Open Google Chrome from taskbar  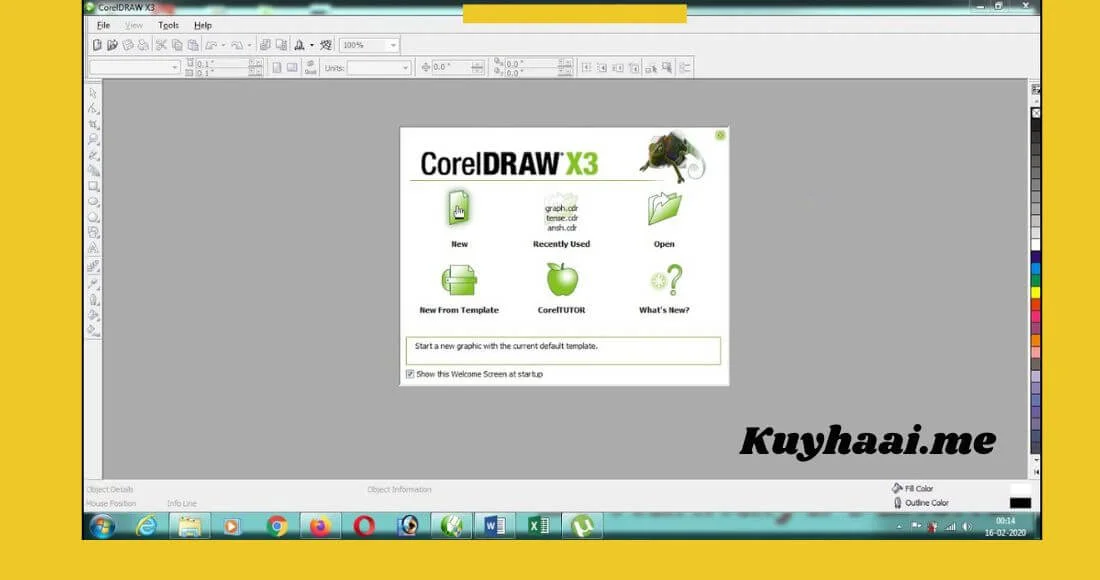pos(276,526)
